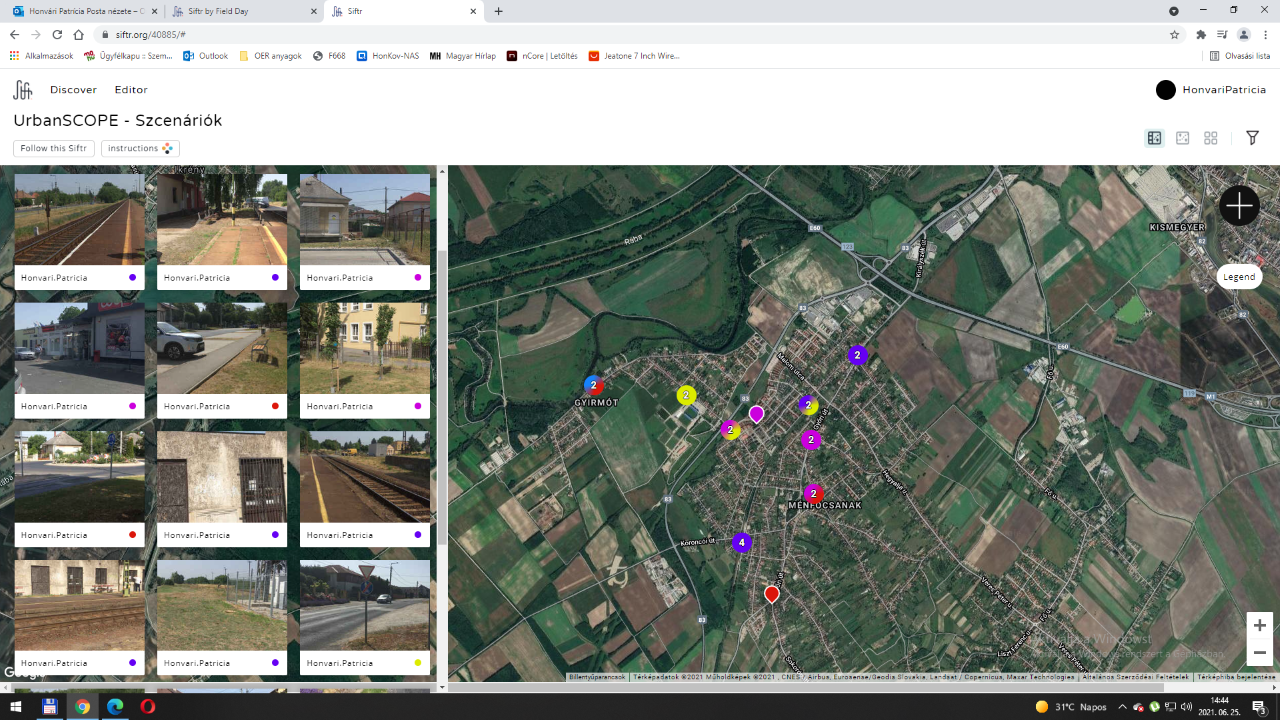The width and height of the screenshot is (1280, 720).
Task: Open Opera from the taskbar
Action: pos(147,706)
